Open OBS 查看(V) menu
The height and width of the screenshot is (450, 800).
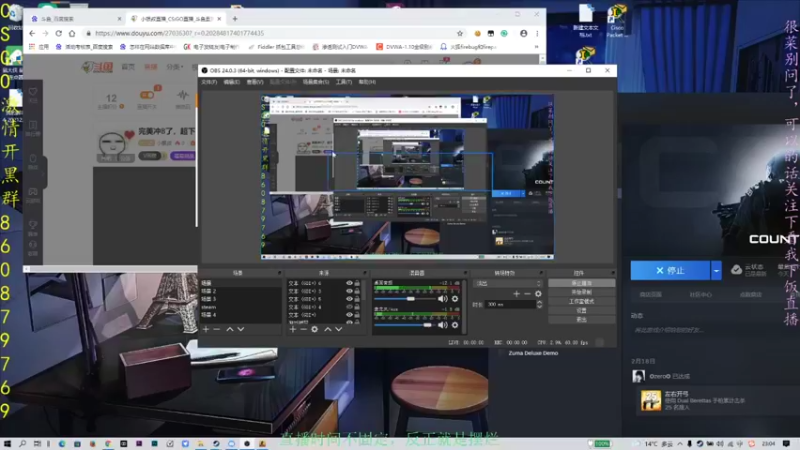coord(255,82)
